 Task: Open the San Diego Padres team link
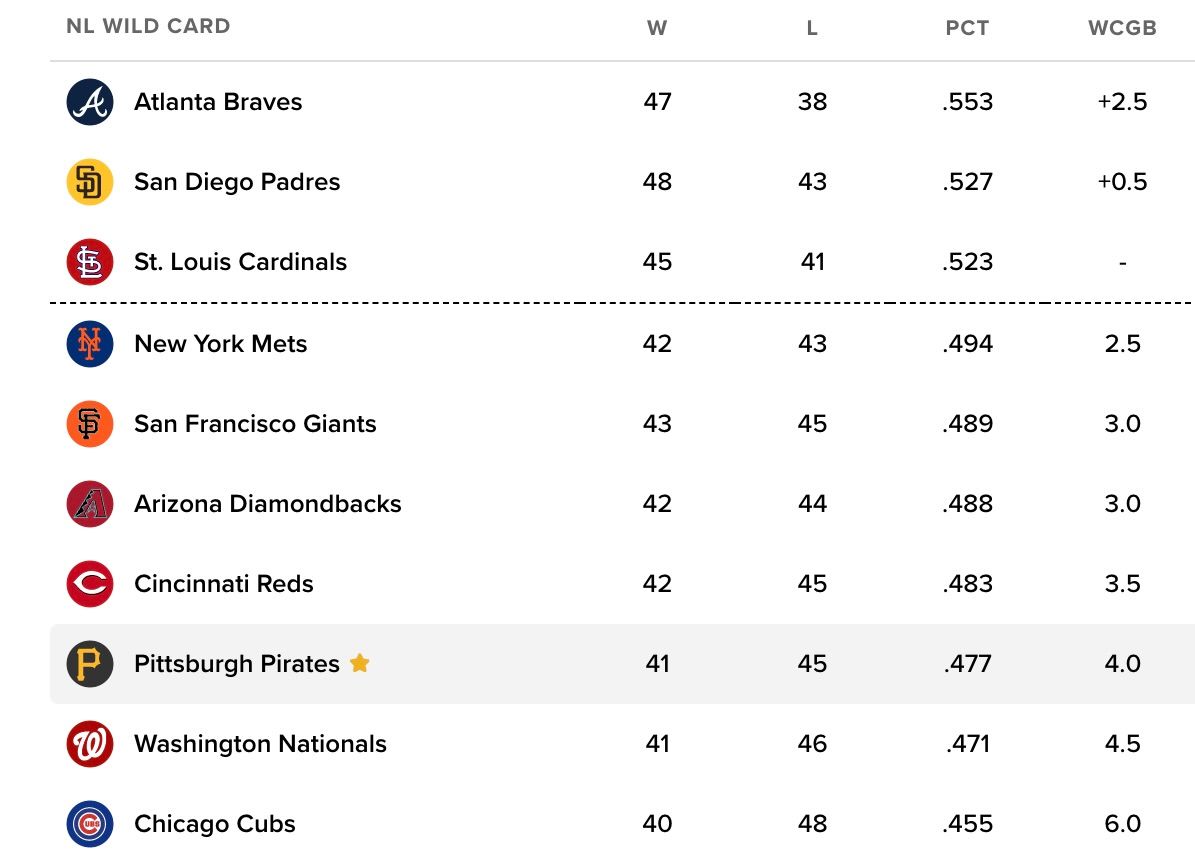click(237, 182)
